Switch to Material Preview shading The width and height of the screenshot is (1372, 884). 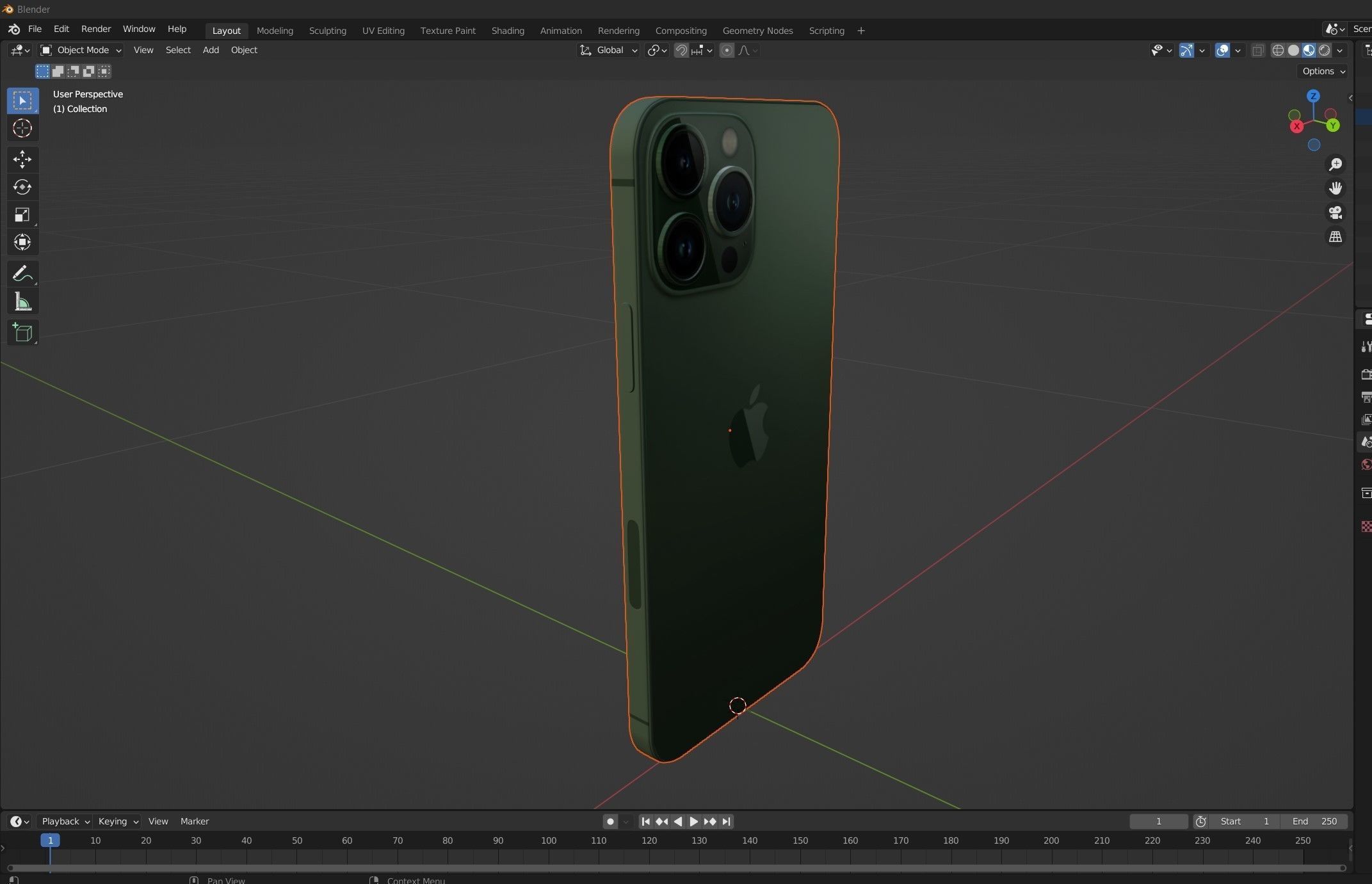pos(1309,51)
